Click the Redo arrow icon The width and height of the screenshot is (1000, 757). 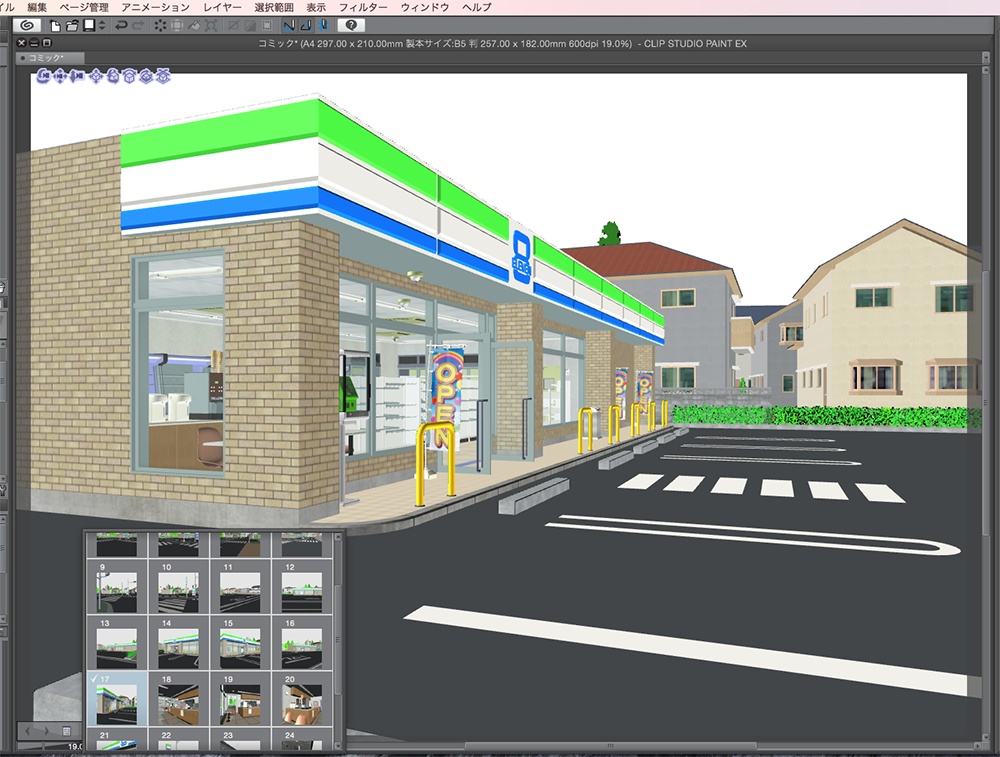point(138,26)
